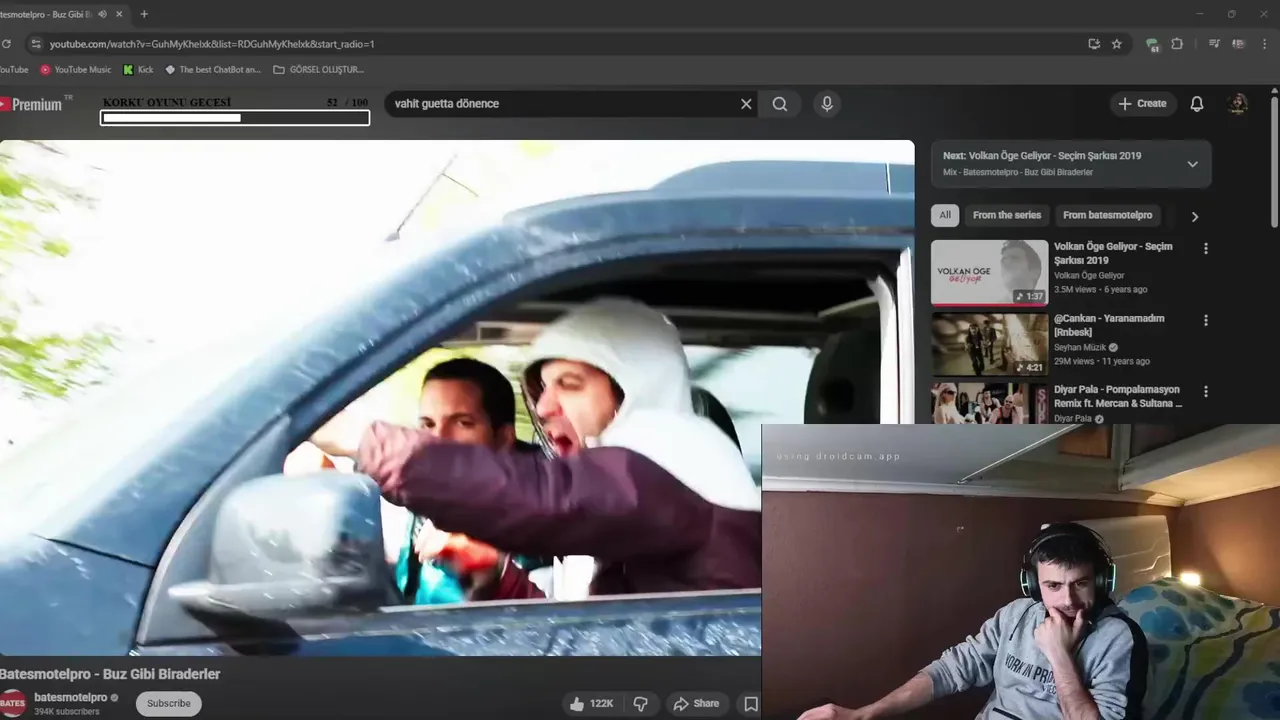Clear the search text with X
Screen dimensions: 1280x720
(x=746, y=104)
